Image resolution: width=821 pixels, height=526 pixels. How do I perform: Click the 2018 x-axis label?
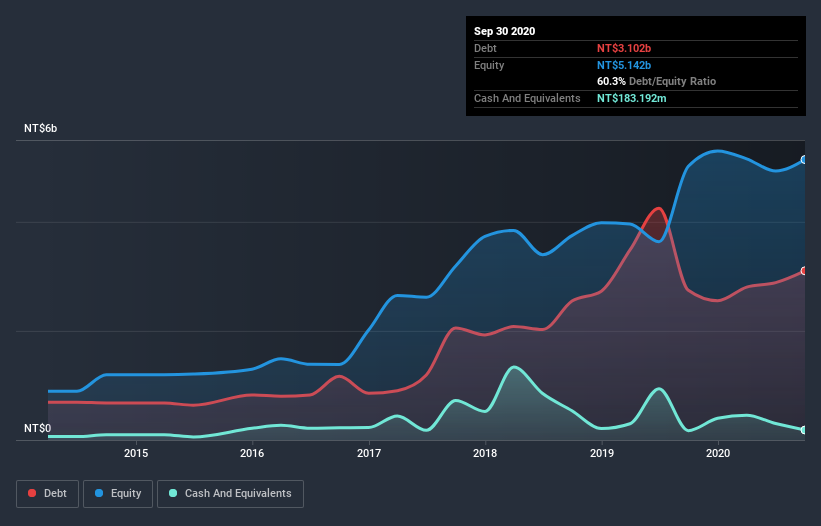pos(485,453)
